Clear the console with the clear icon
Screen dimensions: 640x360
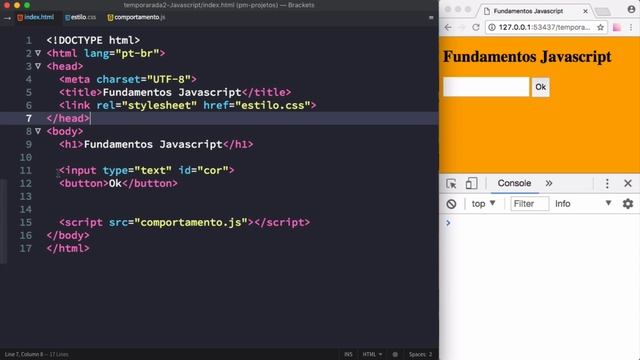(451, 204)
